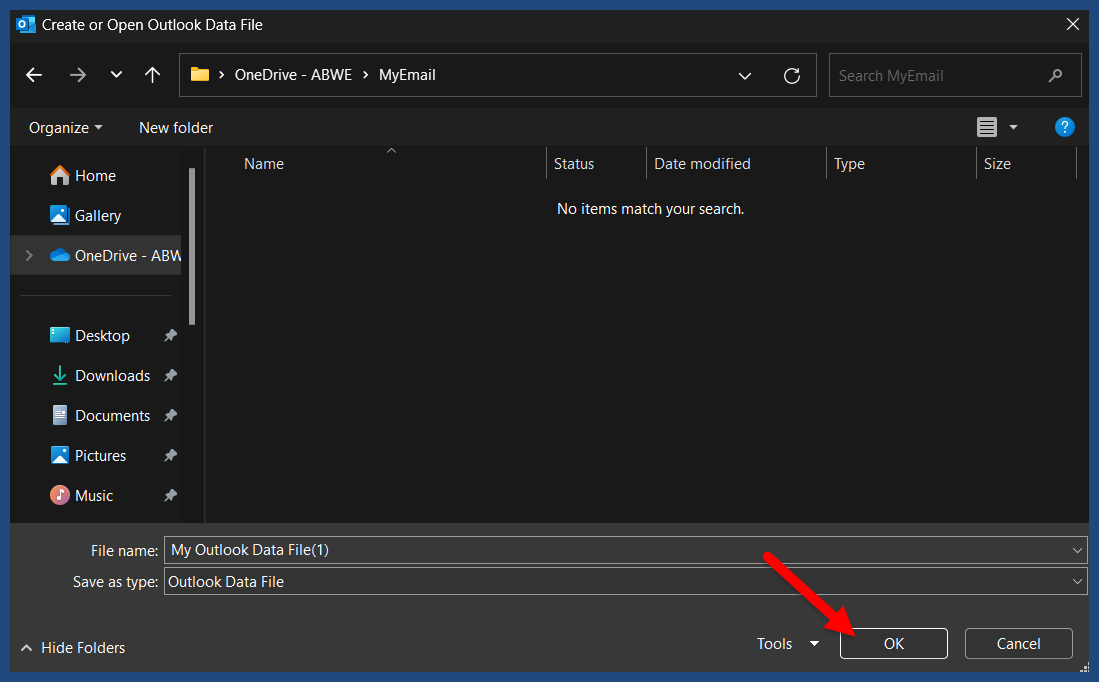Expand the File name dropdown arrow
This screenshot has height=682, width=1099.
point(1077,550)
